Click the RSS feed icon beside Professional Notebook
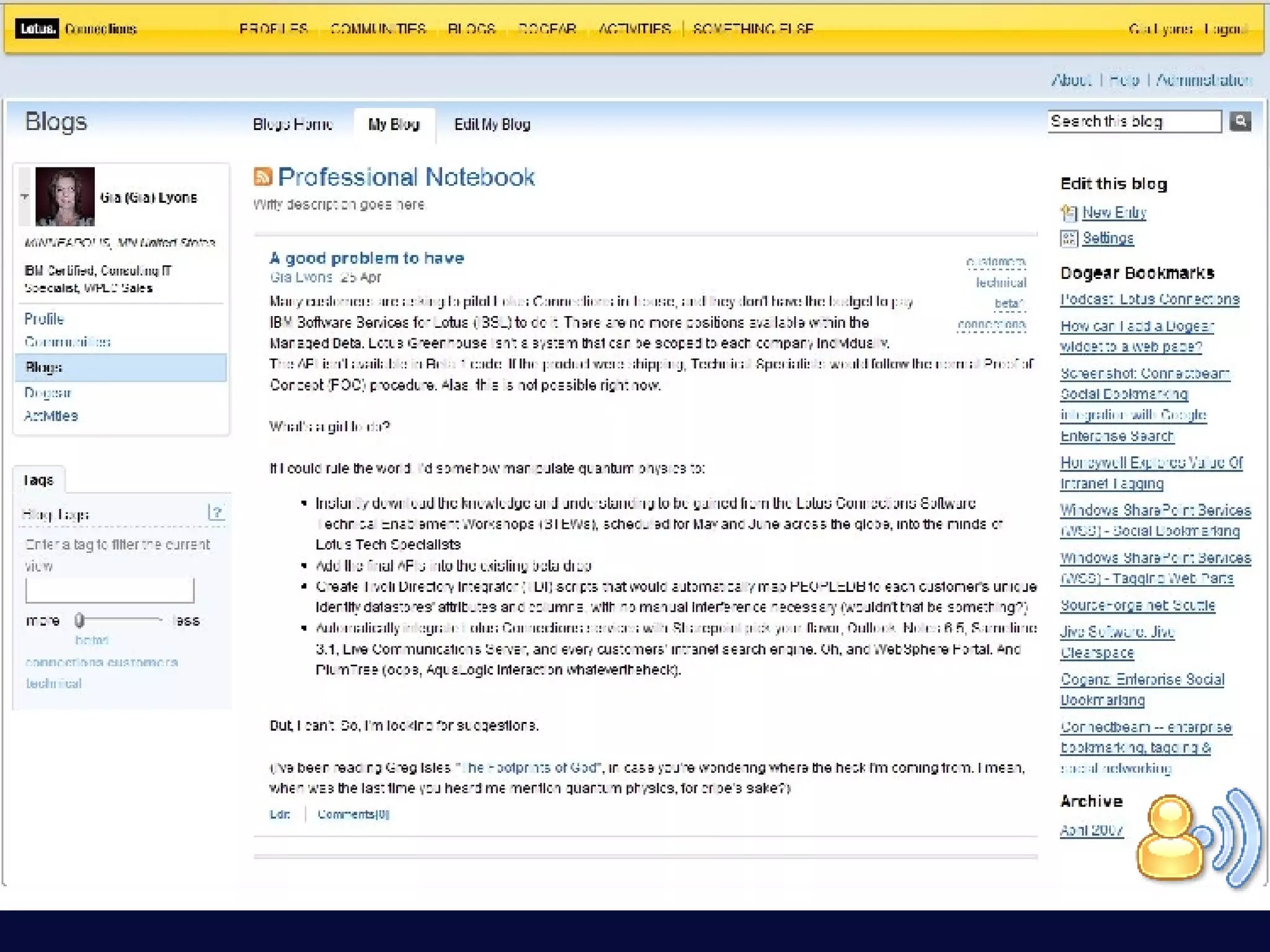 pos(263,177)
